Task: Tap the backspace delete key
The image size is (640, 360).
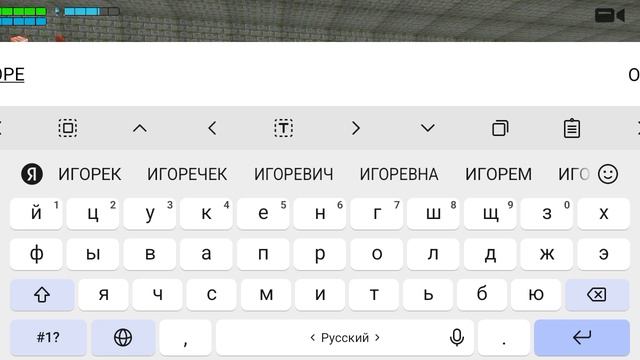Action: pos(597,294)
